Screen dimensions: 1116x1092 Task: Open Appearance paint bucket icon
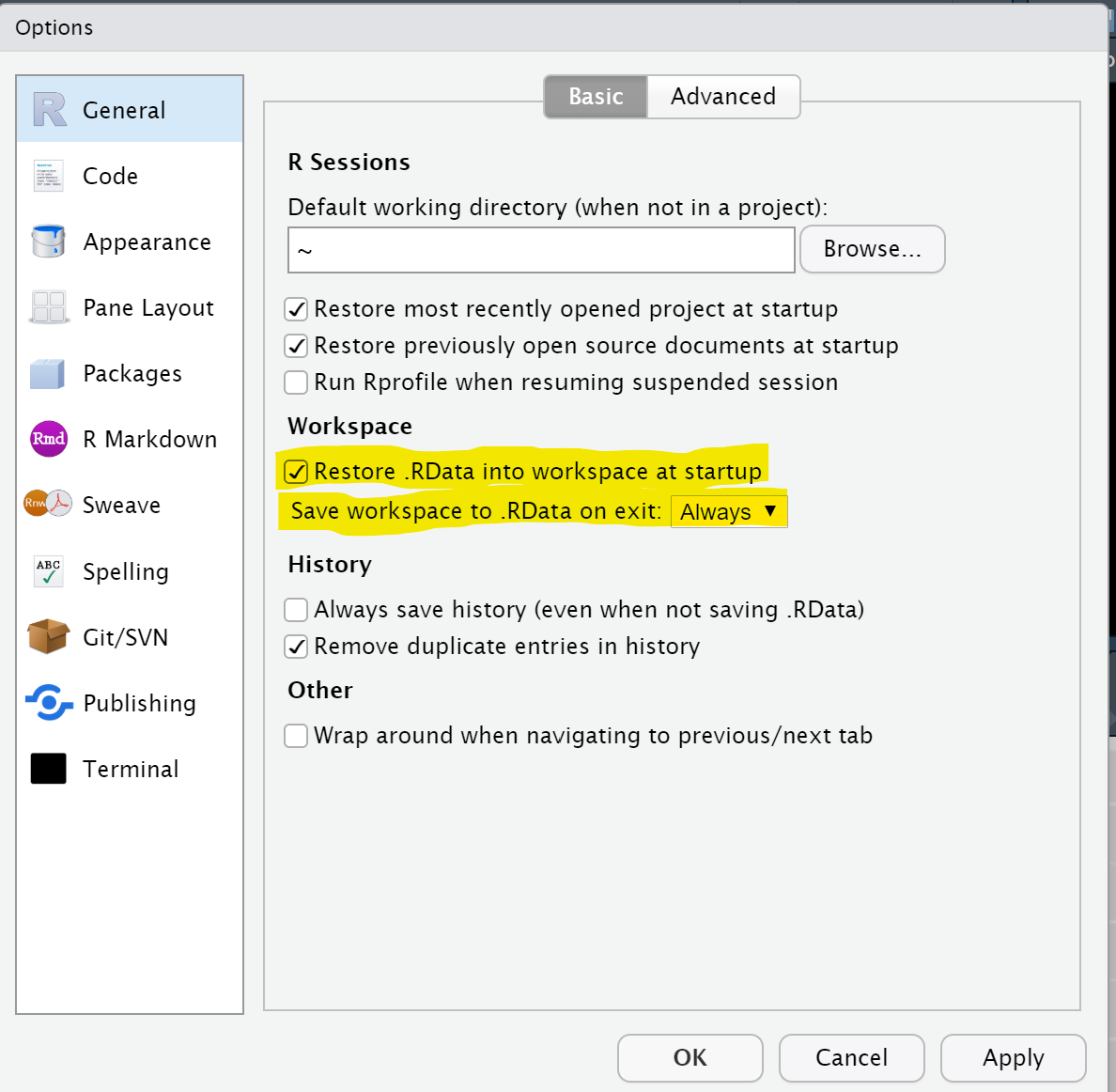pos(49,242)
